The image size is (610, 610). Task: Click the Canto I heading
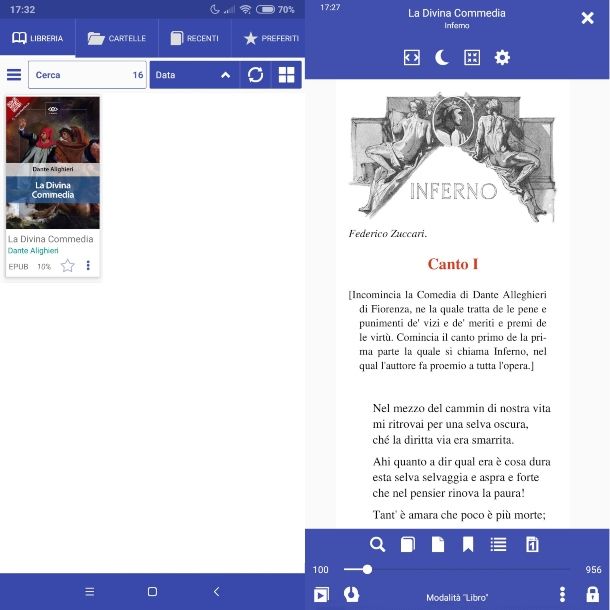453,264
